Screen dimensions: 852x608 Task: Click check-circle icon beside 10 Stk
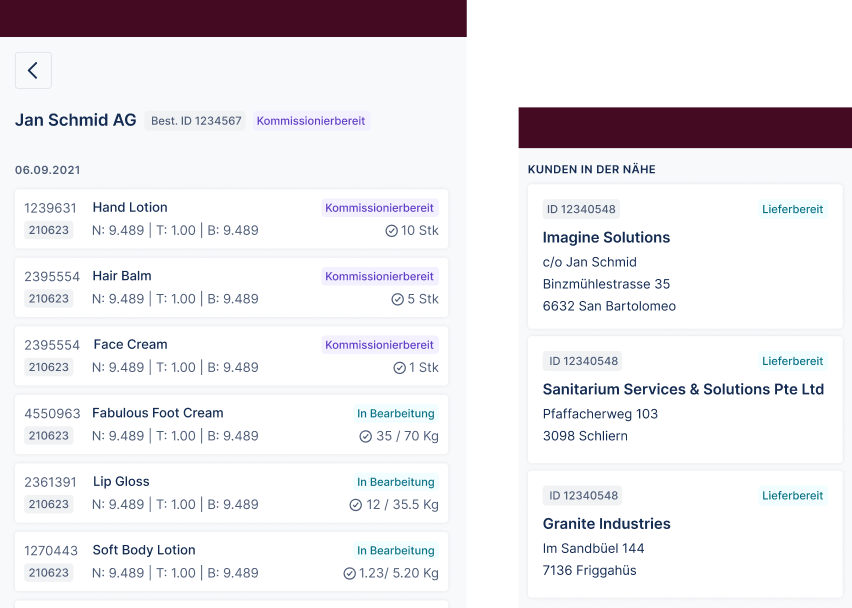[391, 231]
